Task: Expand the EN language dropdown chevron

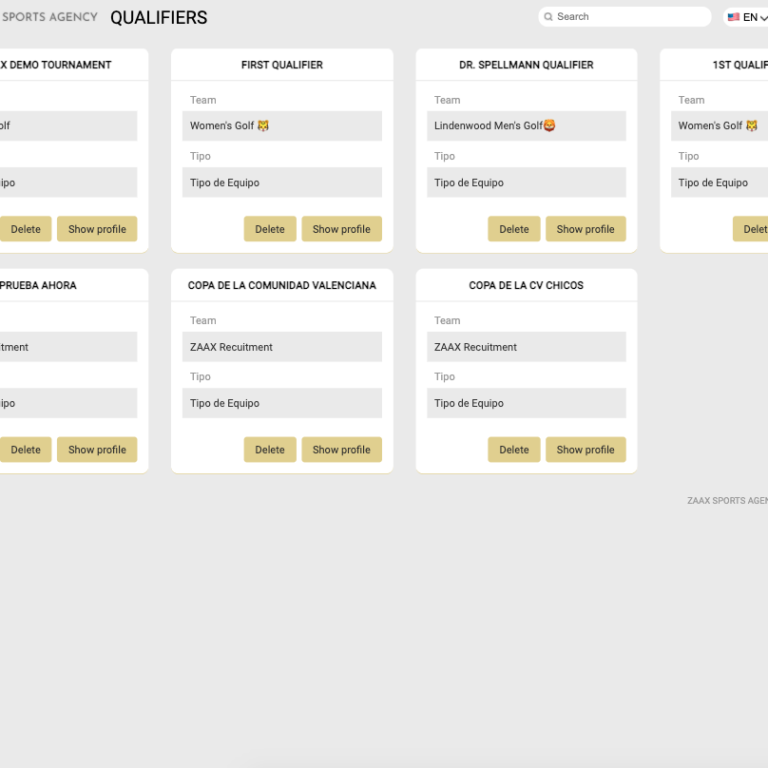Action: click(764, 18)
